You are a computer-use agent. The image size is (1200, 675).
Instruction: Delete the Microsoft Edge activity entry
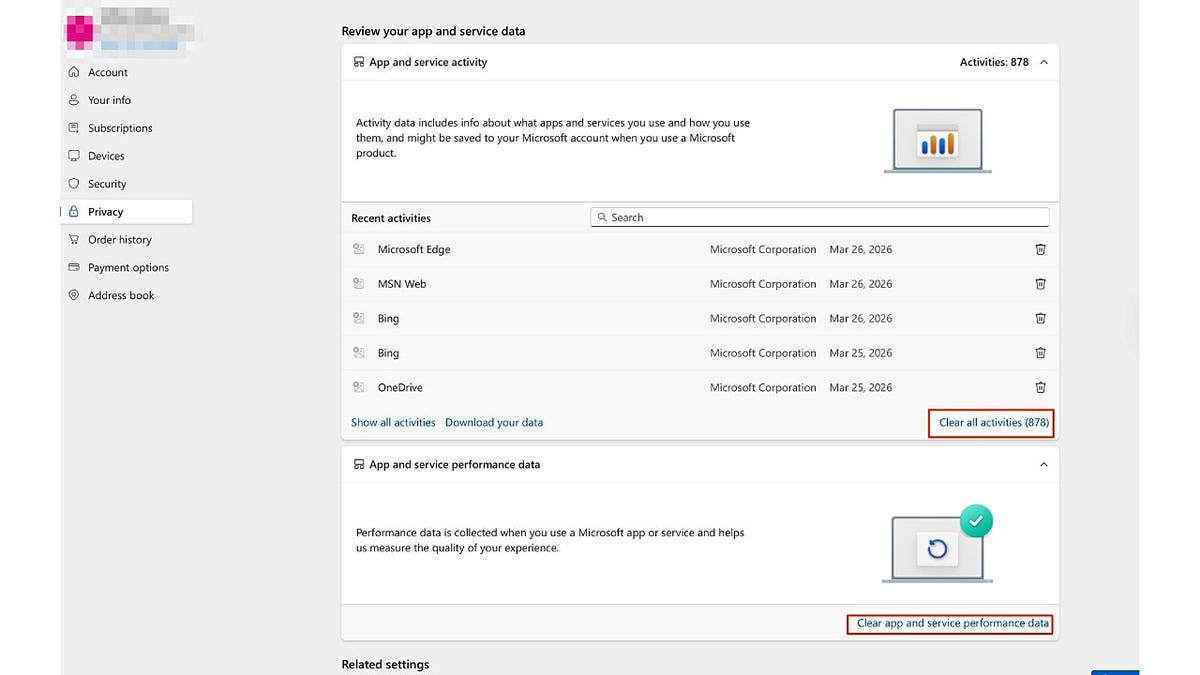(1040, 249)
